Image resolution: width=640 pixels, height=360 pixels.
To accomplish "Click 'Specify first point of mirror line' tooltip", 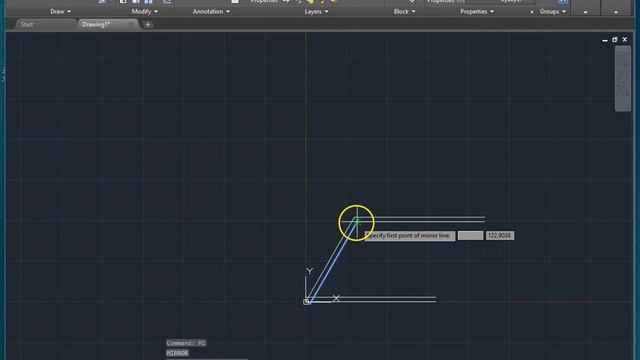I will pyautogui.click(x=409, y=236).
